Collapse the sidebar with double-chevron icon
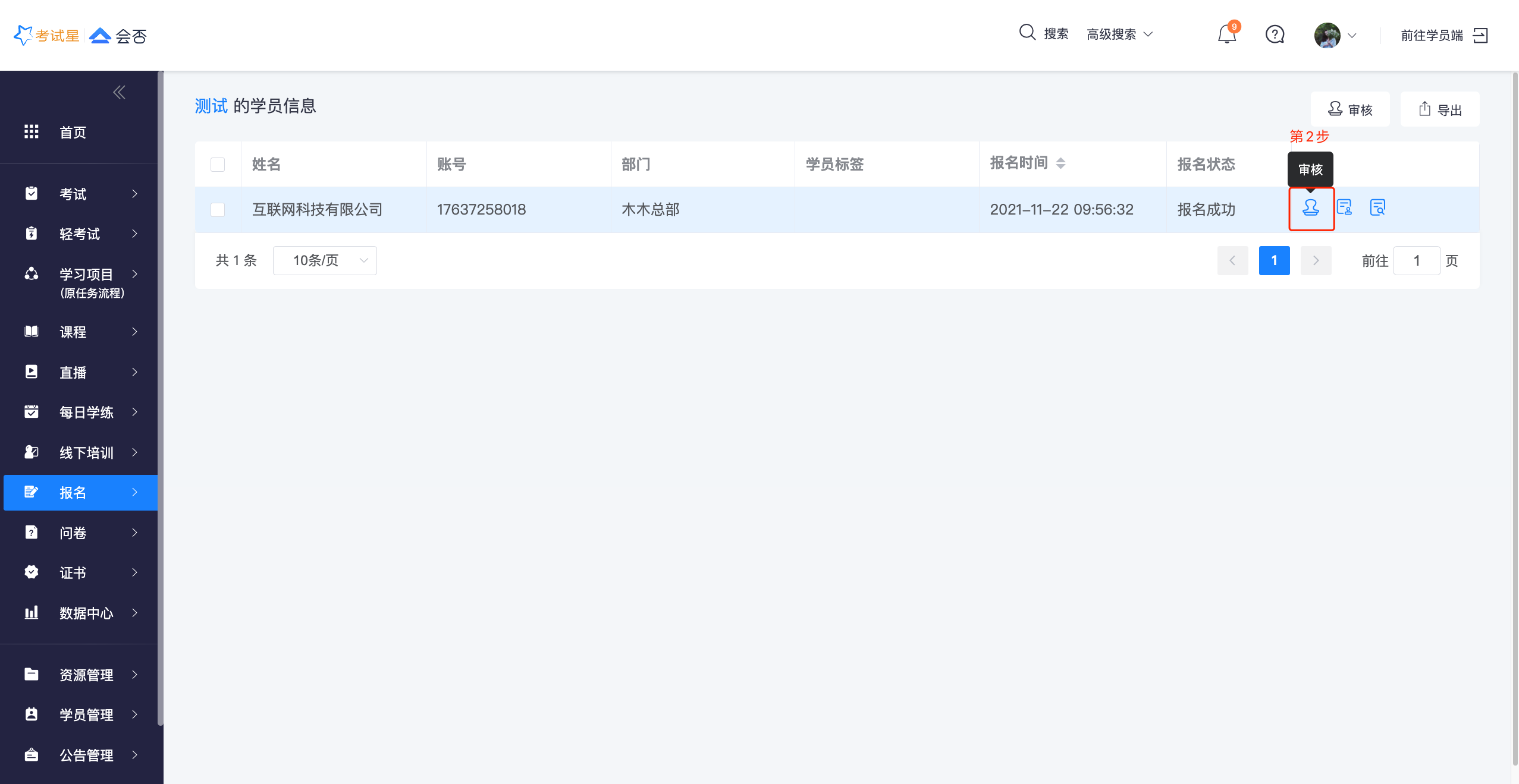1519x784 pixels. point(119,92)
